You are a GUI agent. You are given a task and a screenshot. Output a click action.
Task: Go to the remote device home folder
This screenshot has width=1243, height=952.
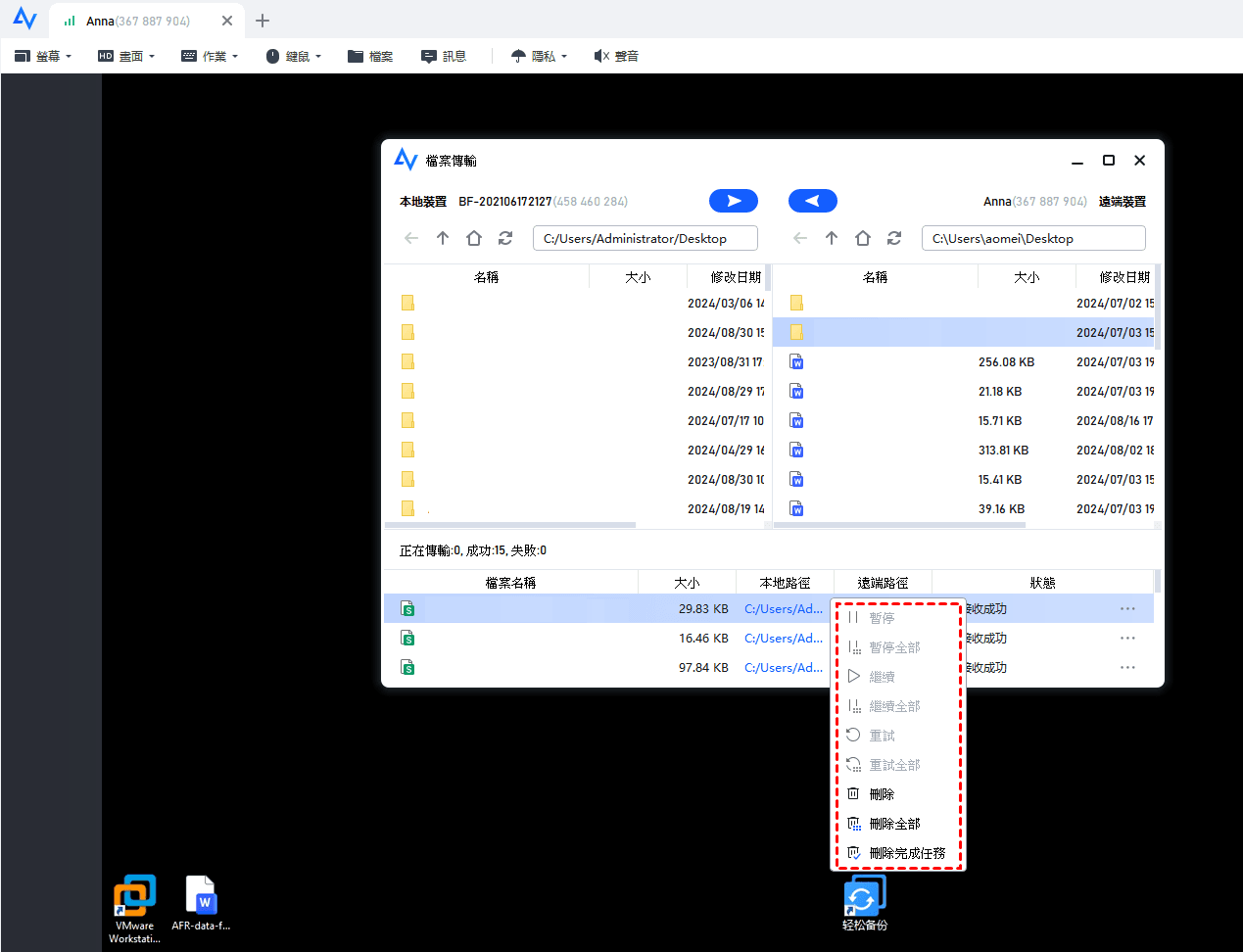(x=863, y=238)
